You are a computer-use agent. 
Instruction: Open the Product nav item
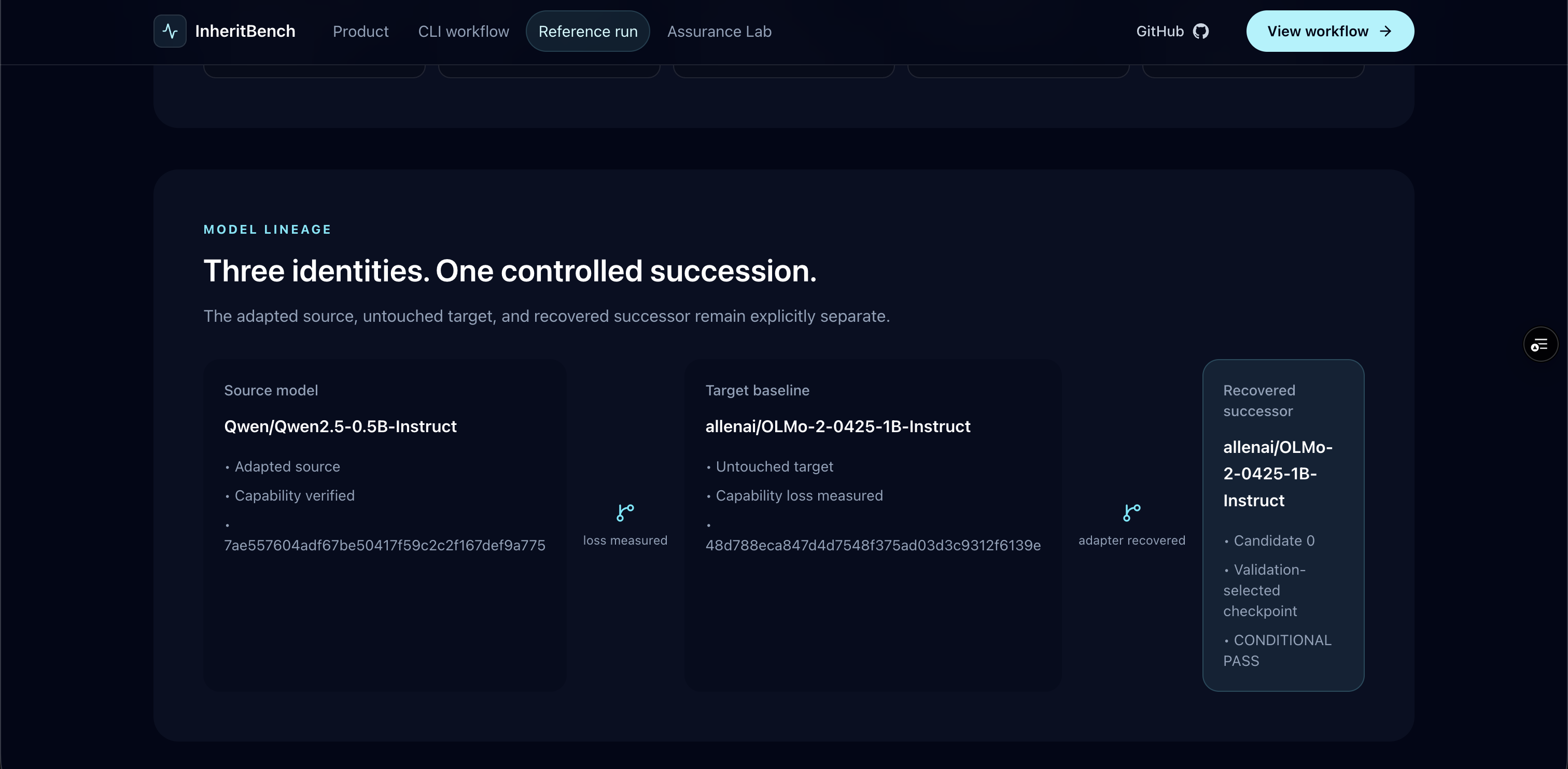click(x=360, y=31)
